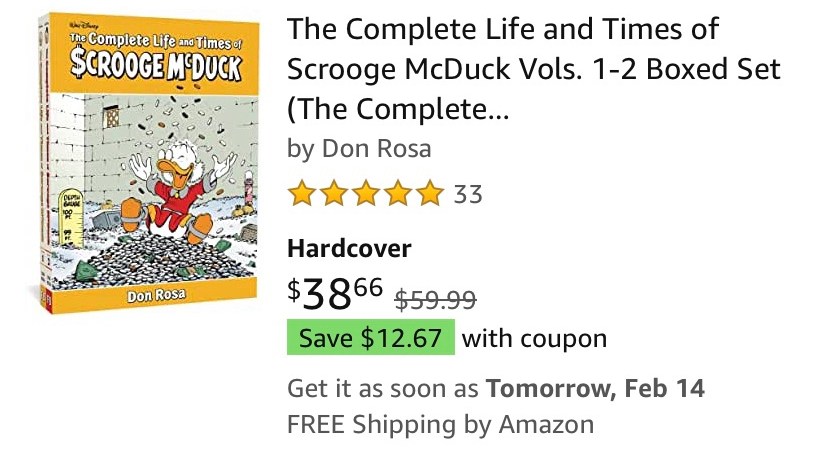Click the fourth rating star
Screen dimensions: 828x450
point(397,193)
